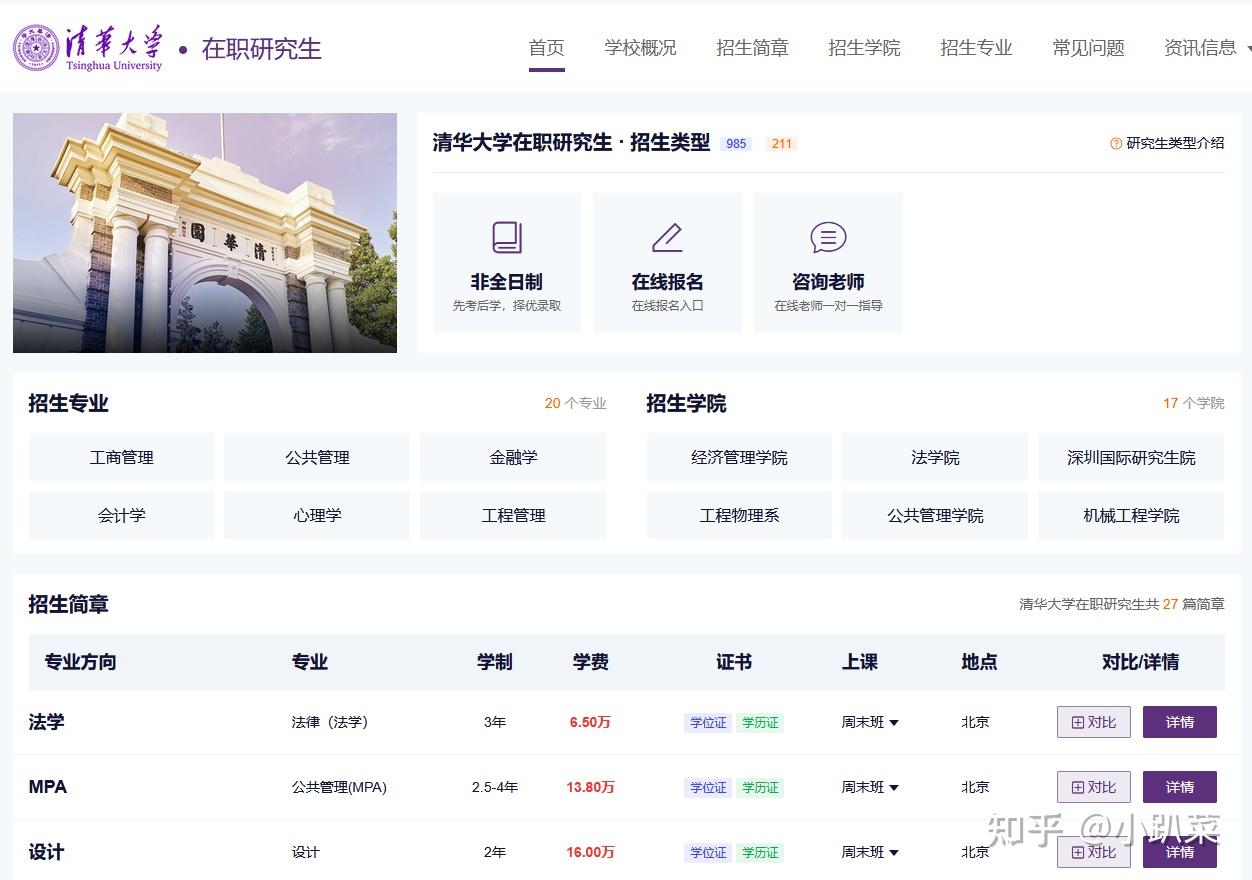Click the Tsinghua gate photo

pos(205,233)
